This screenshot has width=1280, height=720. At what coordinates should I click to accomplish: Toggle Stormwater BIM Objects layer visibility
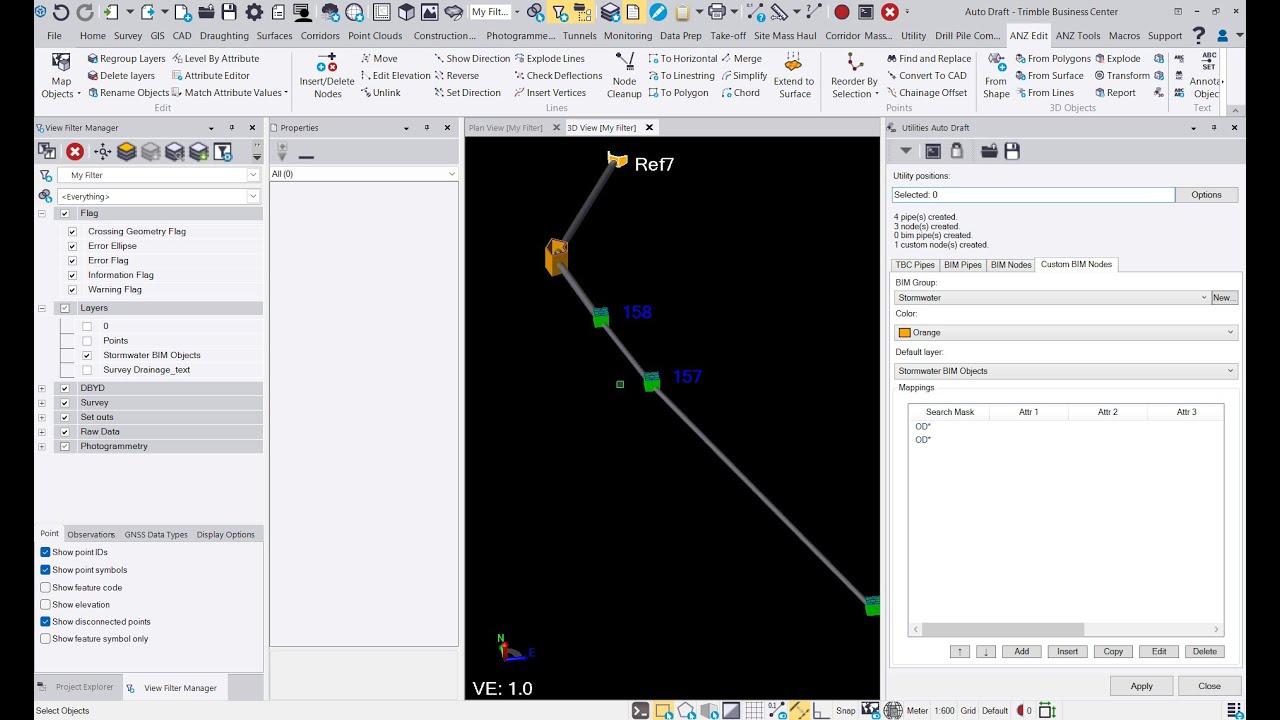pyautogui.click(x=87, y=355)
